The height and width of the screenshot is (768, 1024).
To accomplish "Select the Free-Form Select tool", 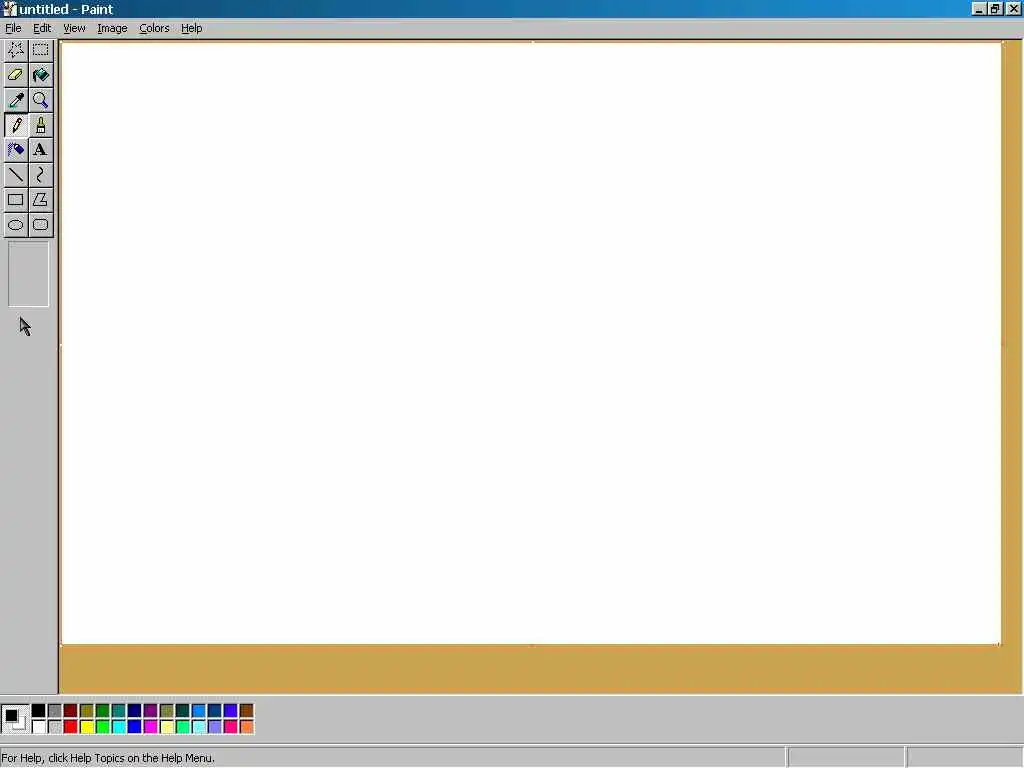I will tap(16, 50).
